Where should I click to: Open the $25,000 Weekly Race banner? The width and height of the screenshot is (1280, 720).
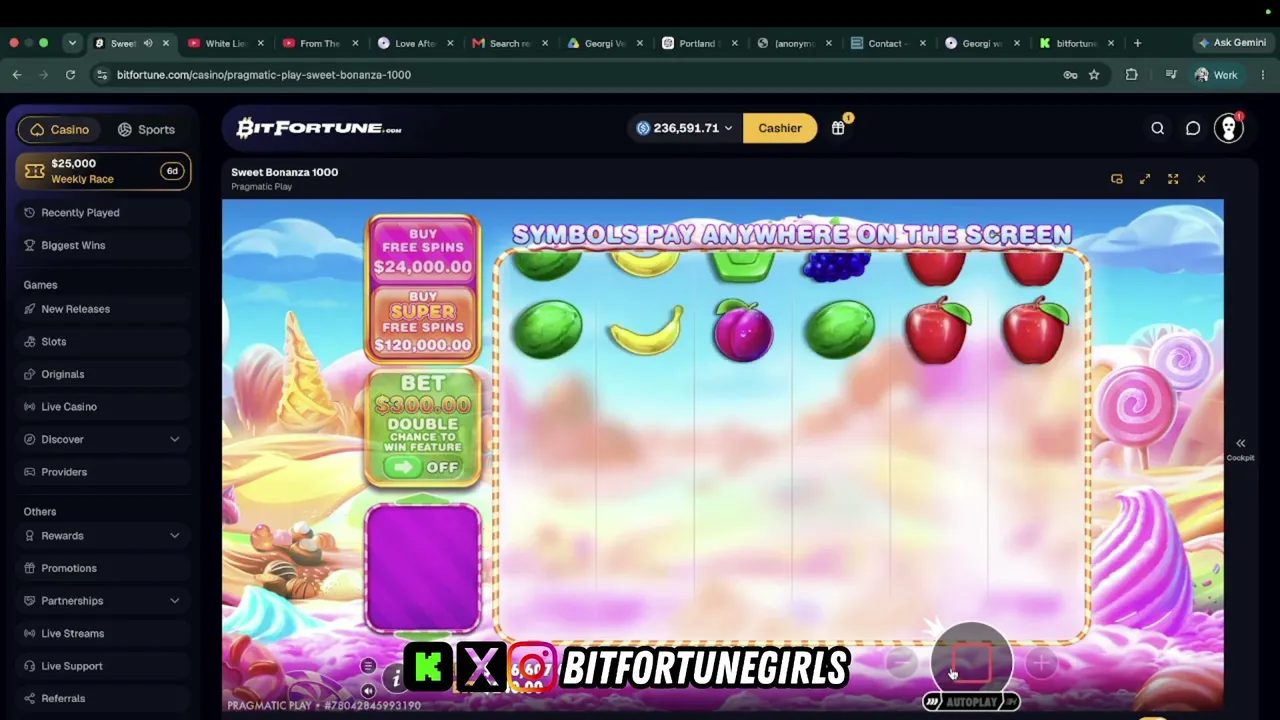point(104,171)
